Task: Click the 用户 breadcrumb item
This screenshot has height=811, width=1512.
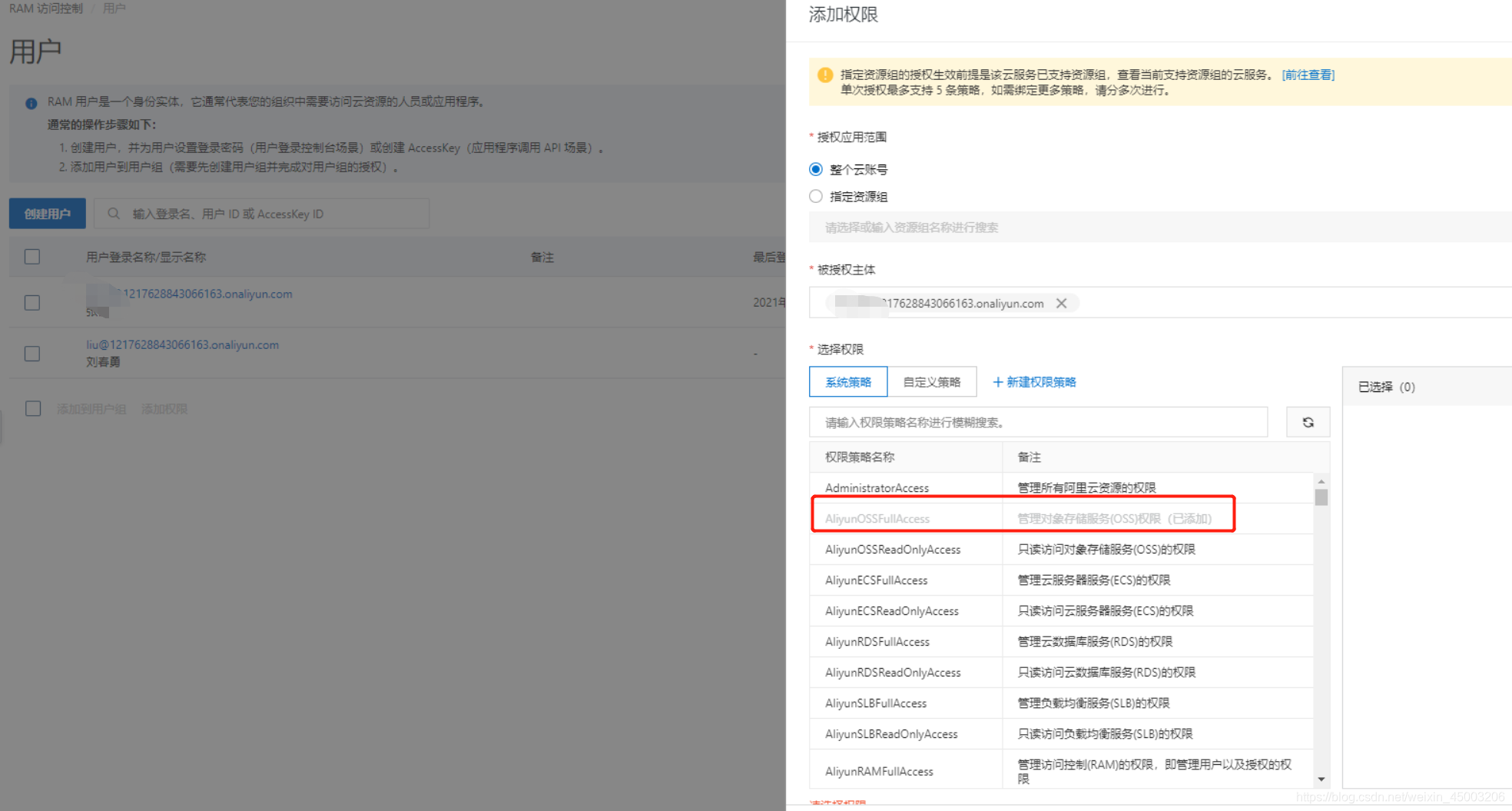Action: pos(114,8)
